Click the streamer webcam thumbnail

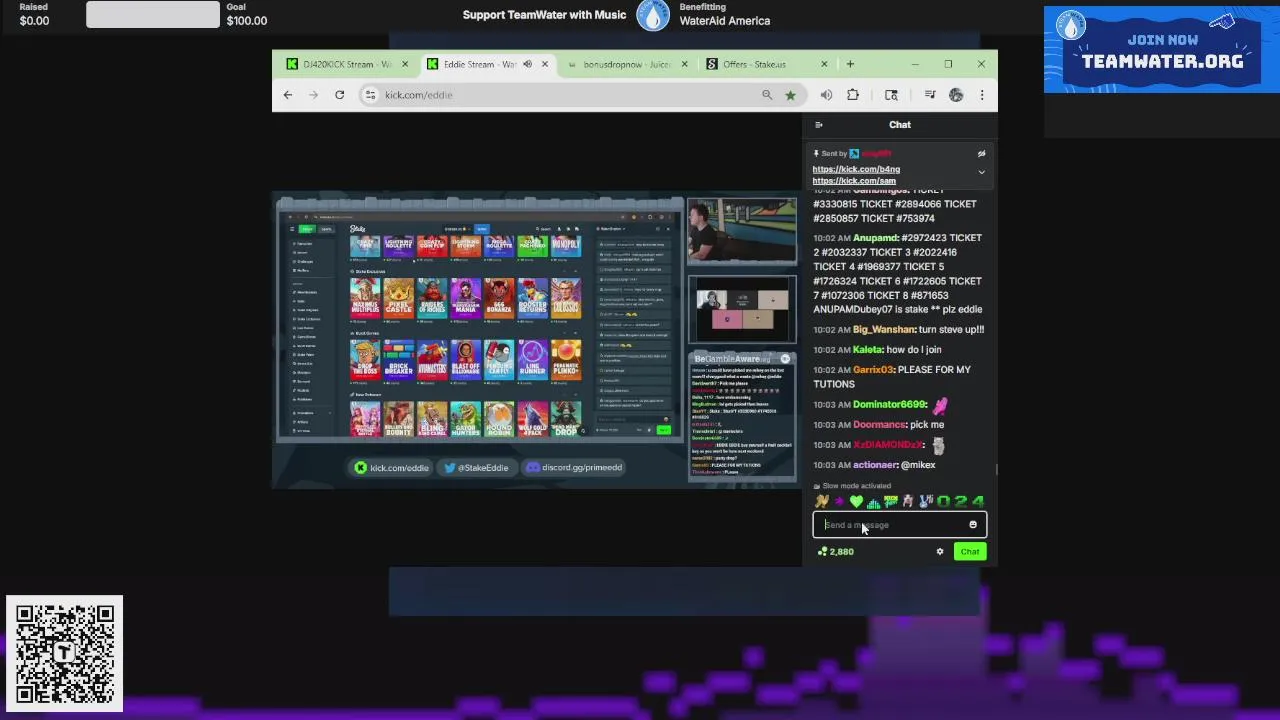click(742, 230)
